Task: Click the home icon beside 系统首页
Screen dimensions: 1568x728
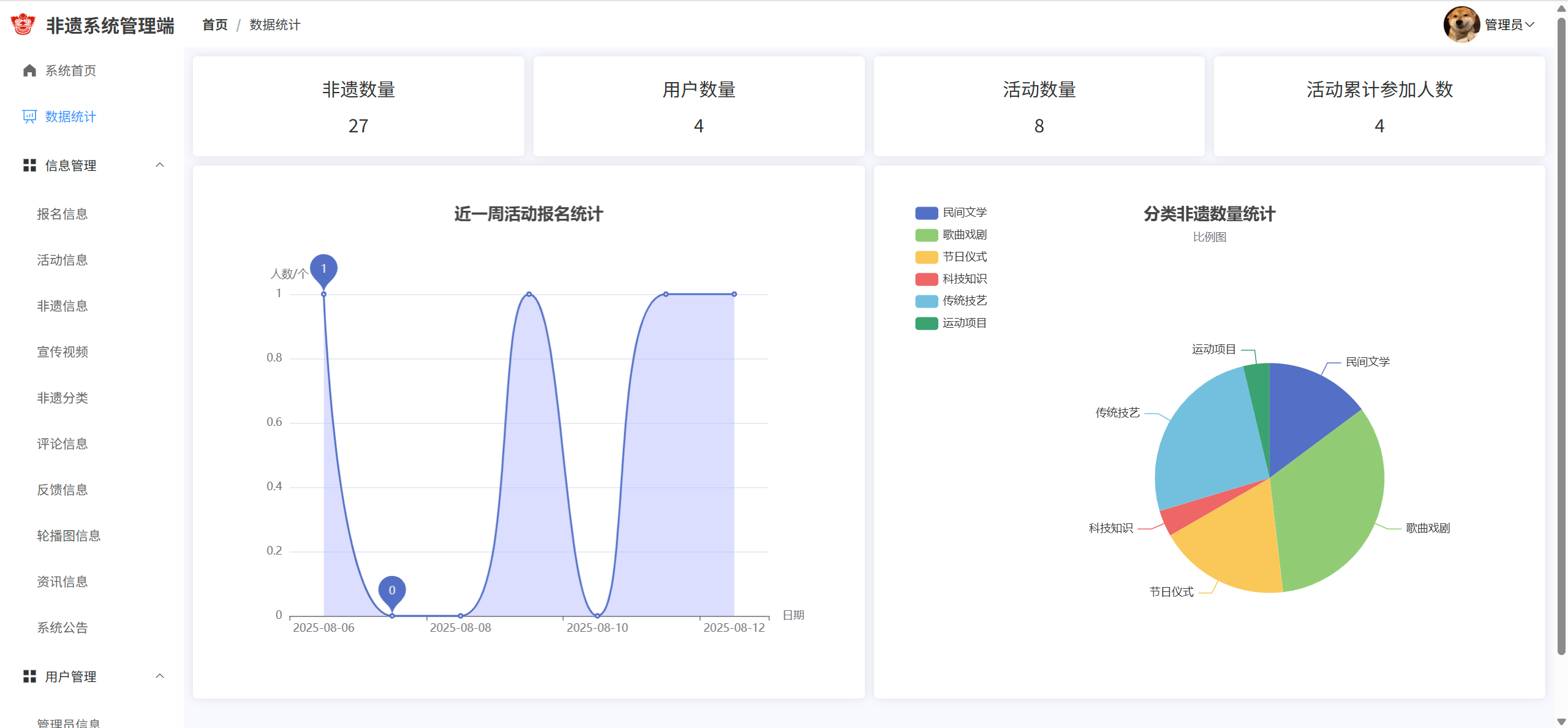Action: (29, 70)
